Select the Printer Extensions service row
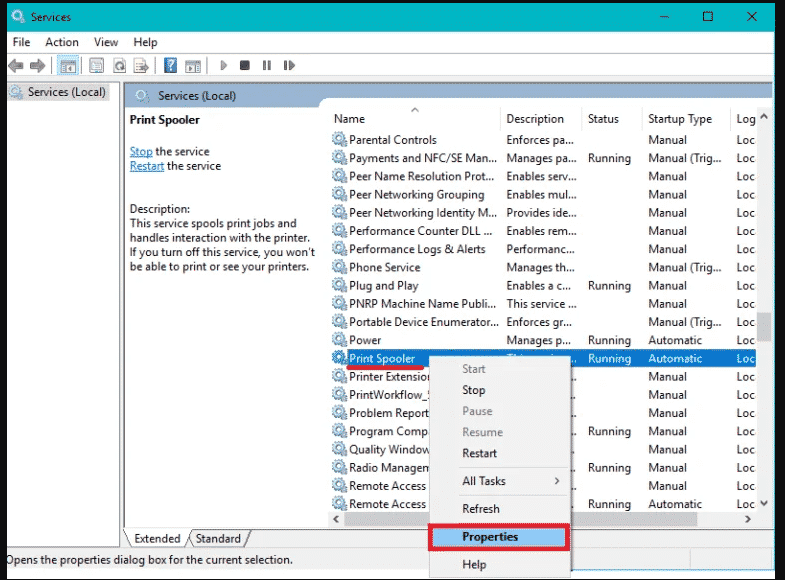 (389, 376)
